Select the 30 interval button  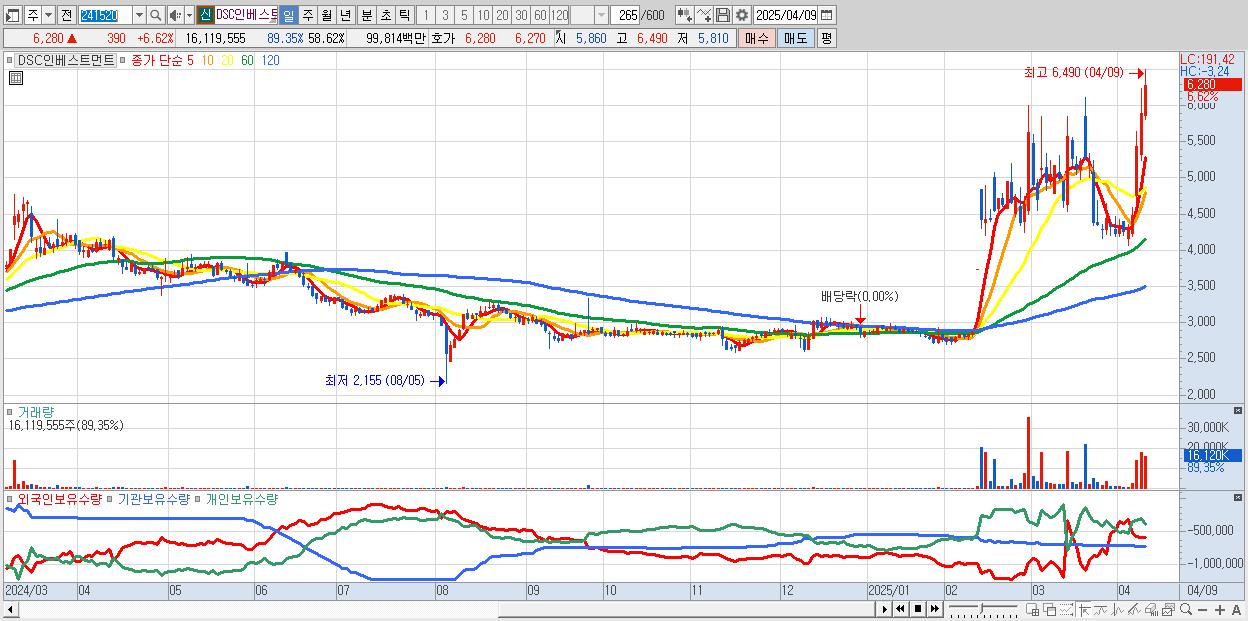click(521, 15)
